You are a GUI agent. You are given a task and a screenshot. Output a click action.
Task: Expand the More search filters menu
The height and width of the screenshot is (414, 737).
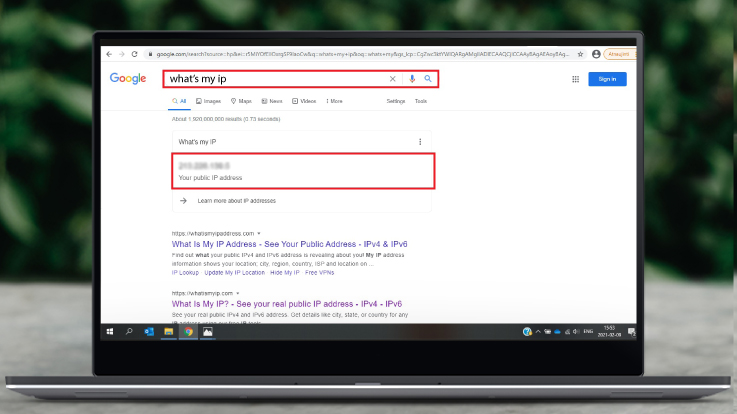(334, 101)
